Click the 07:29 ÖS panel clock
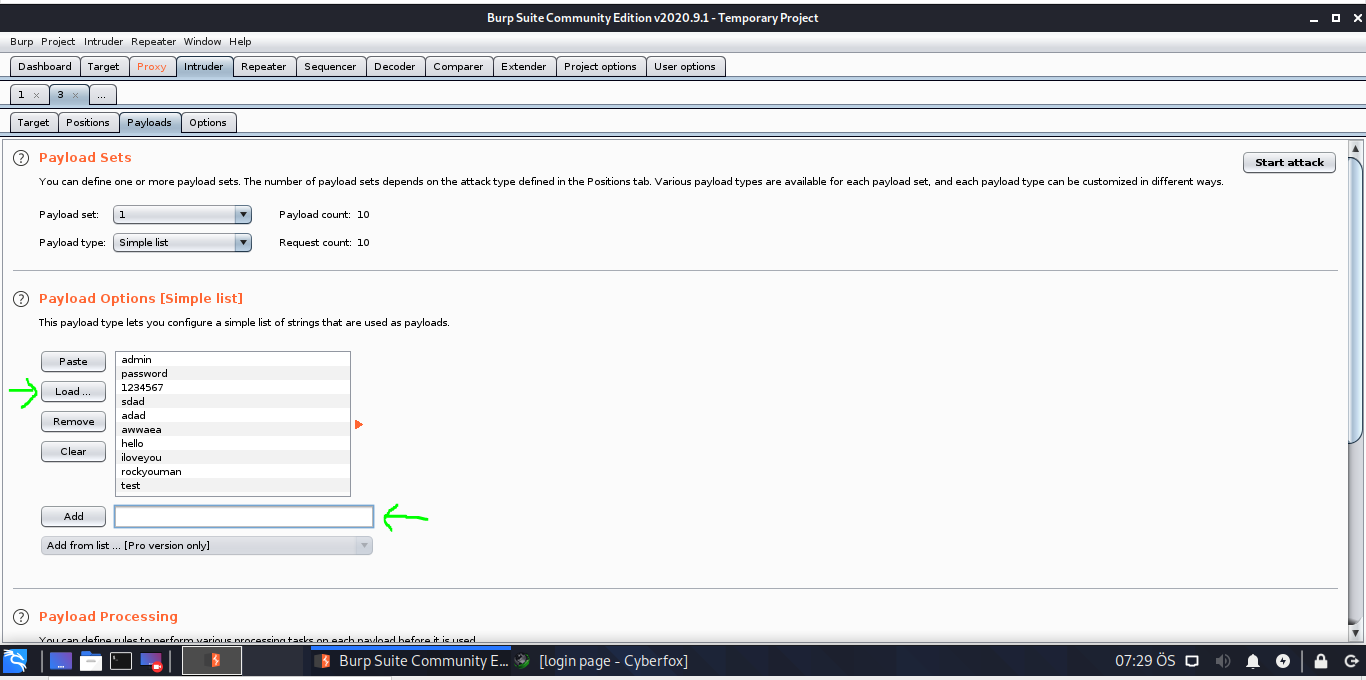 pos(1145,661)
